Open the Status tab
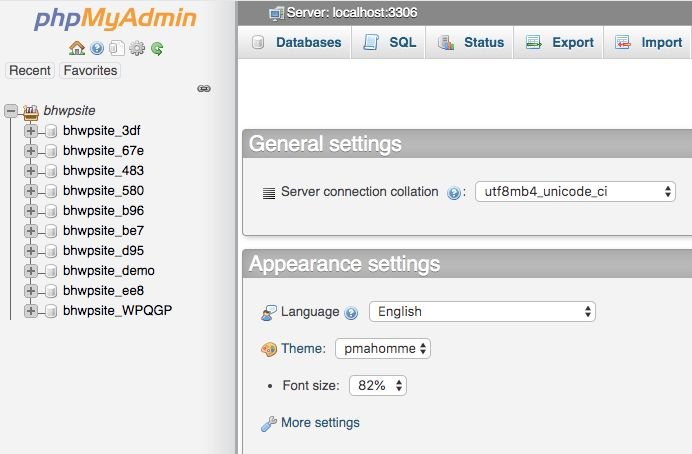Image resolution: width=692 pixels, height=454 pixels. (x=470, y=42)
